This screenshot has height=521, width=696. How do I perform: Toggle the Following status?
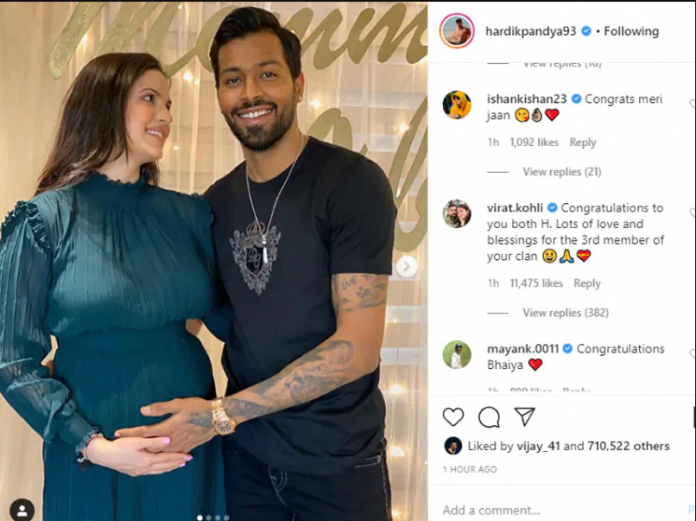631,31
